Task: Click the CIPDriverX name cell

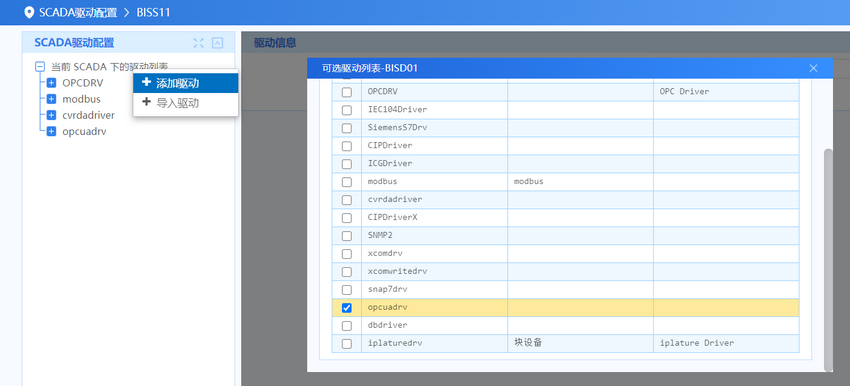Action: pyautogui.click(x=435, y=217)
